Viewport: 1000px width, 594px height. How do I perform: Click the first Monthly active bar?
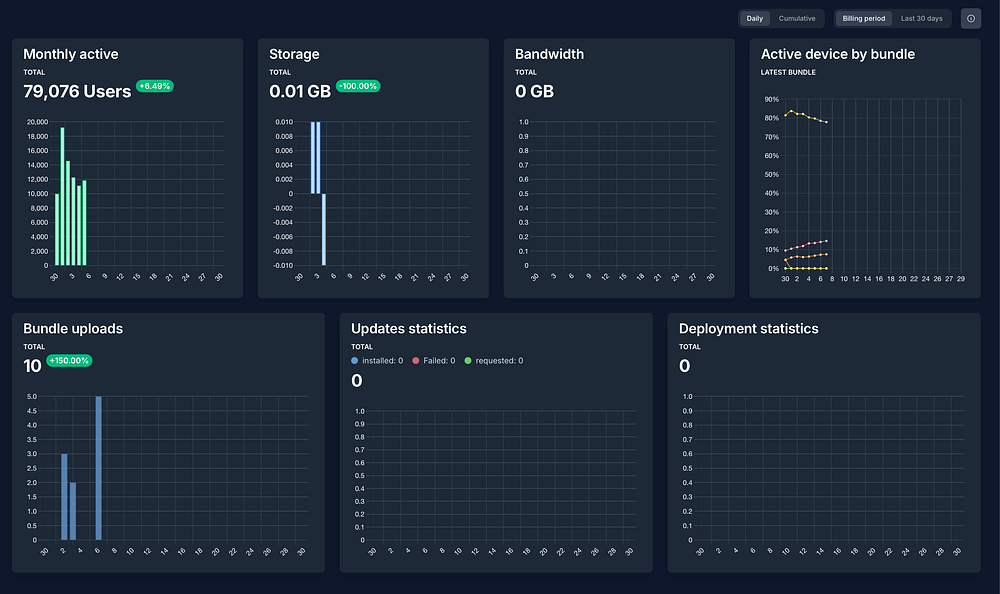57,230
